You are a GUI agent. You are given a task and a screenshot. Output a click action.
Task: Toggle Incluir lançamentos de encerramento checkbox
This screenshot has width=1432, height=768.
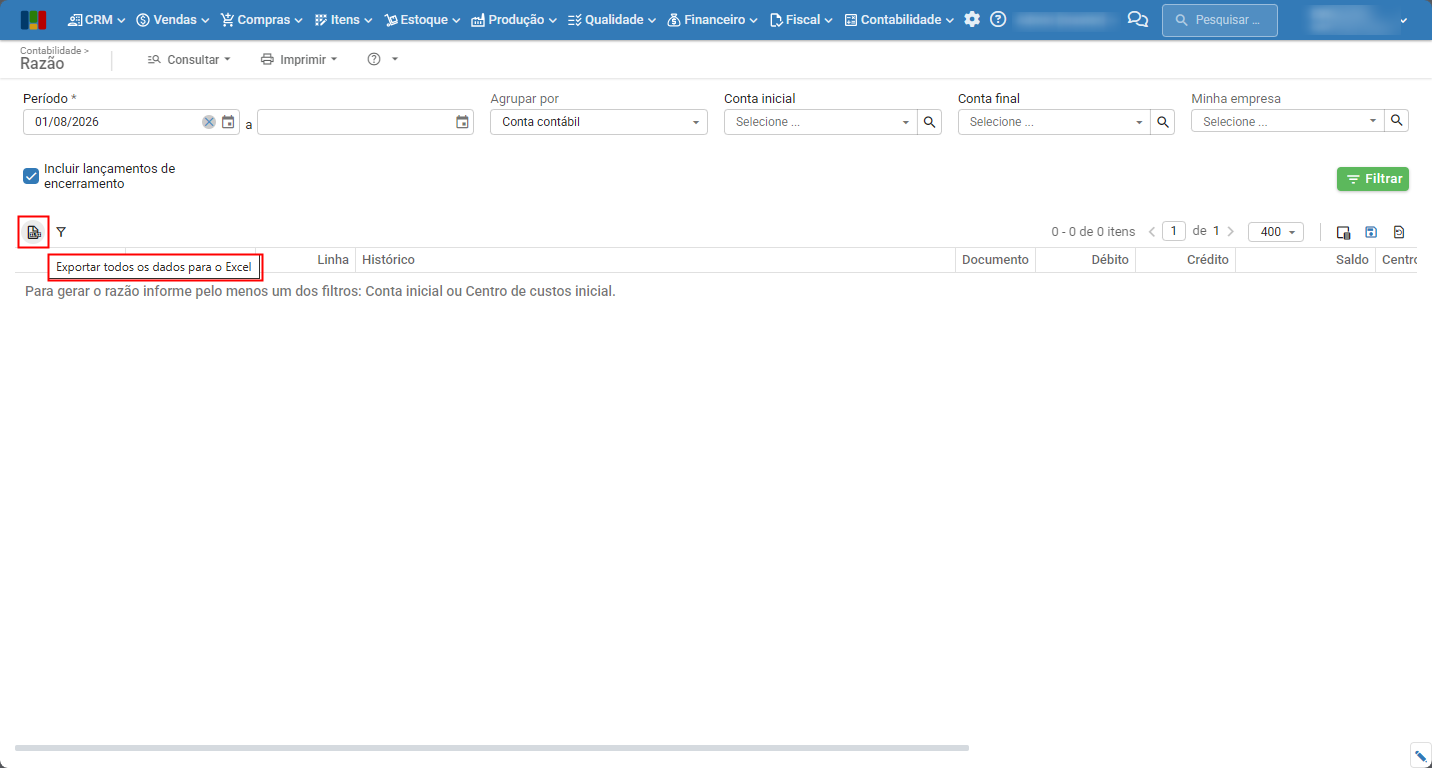coord(31,177)
